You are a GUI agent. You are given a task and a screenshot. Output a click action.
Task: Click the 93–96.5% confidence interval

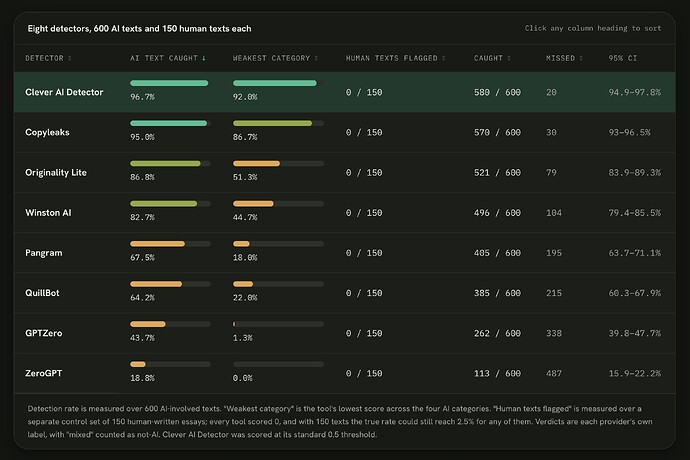tap(629, 132)
